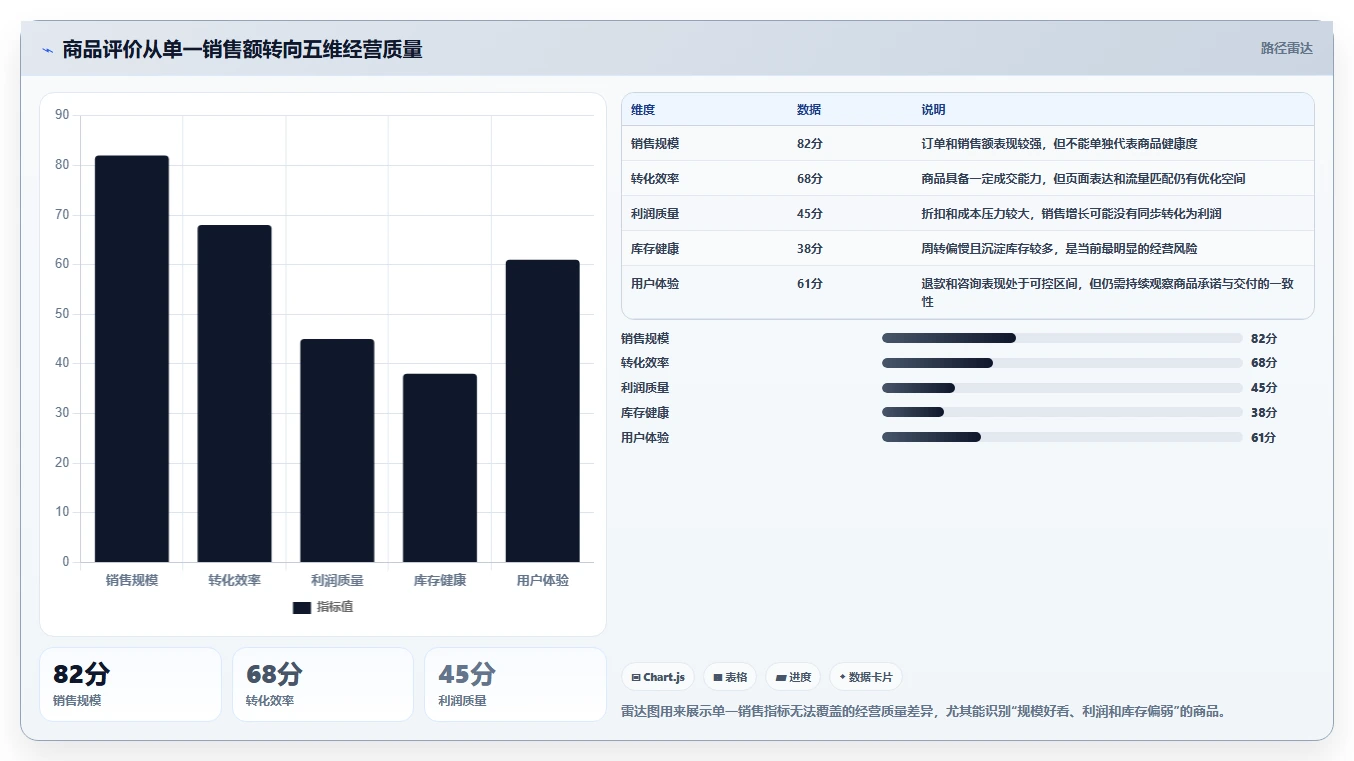Image resolution: width=1354 pixels, height=761 pixels.
Task: Click the 转化效率 x-axis label
Action: [234, 580]
